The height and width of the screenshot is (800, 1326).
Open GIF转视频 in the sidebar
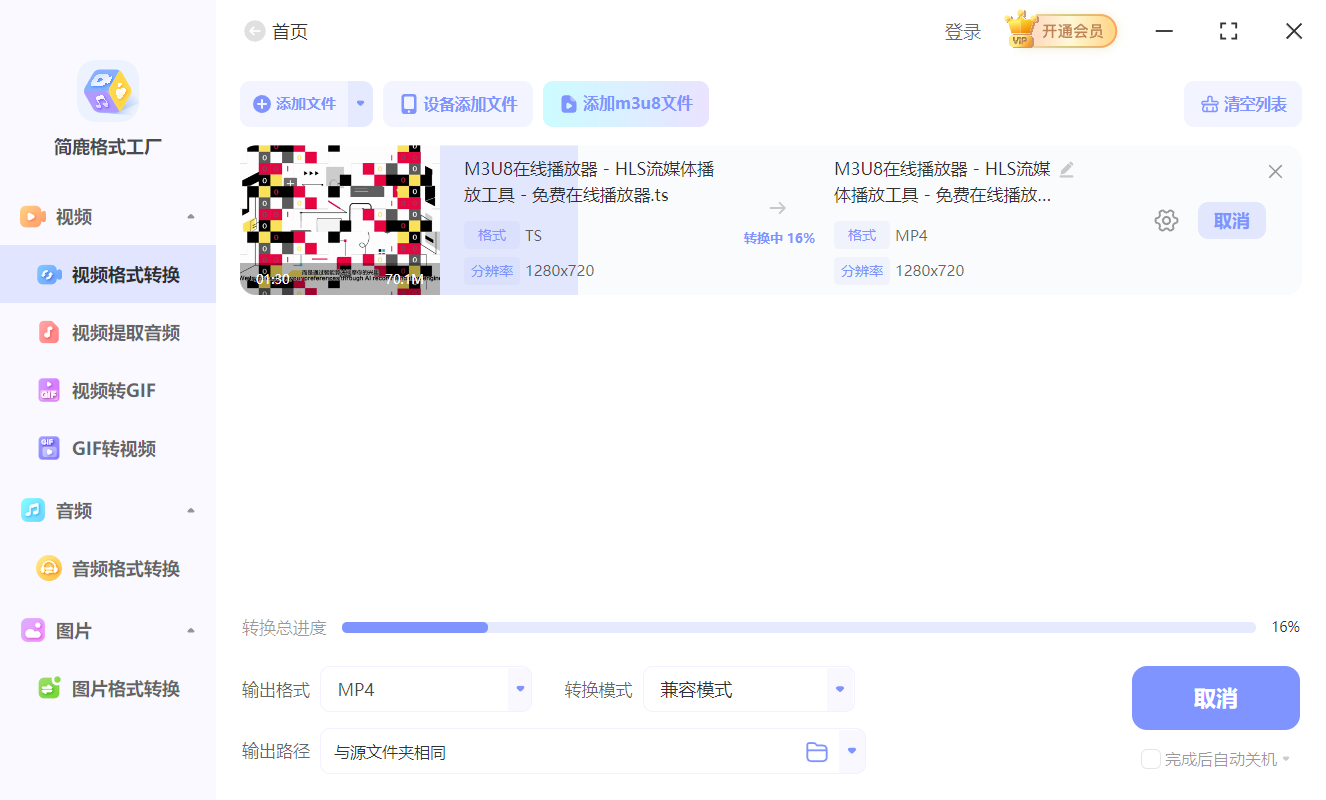coord(108,449)
